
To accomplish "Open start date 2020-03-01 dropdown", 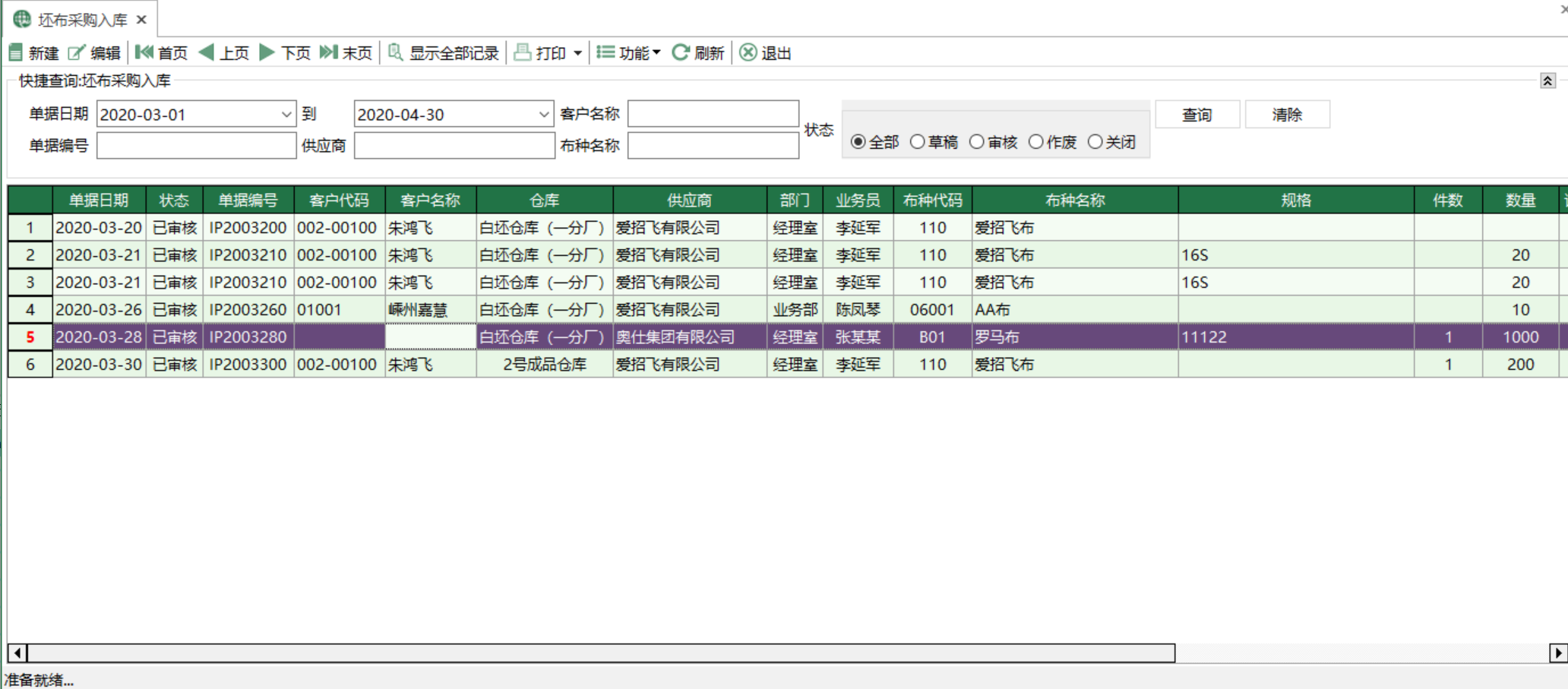I will pyautogui.click(x=286, y=115).
